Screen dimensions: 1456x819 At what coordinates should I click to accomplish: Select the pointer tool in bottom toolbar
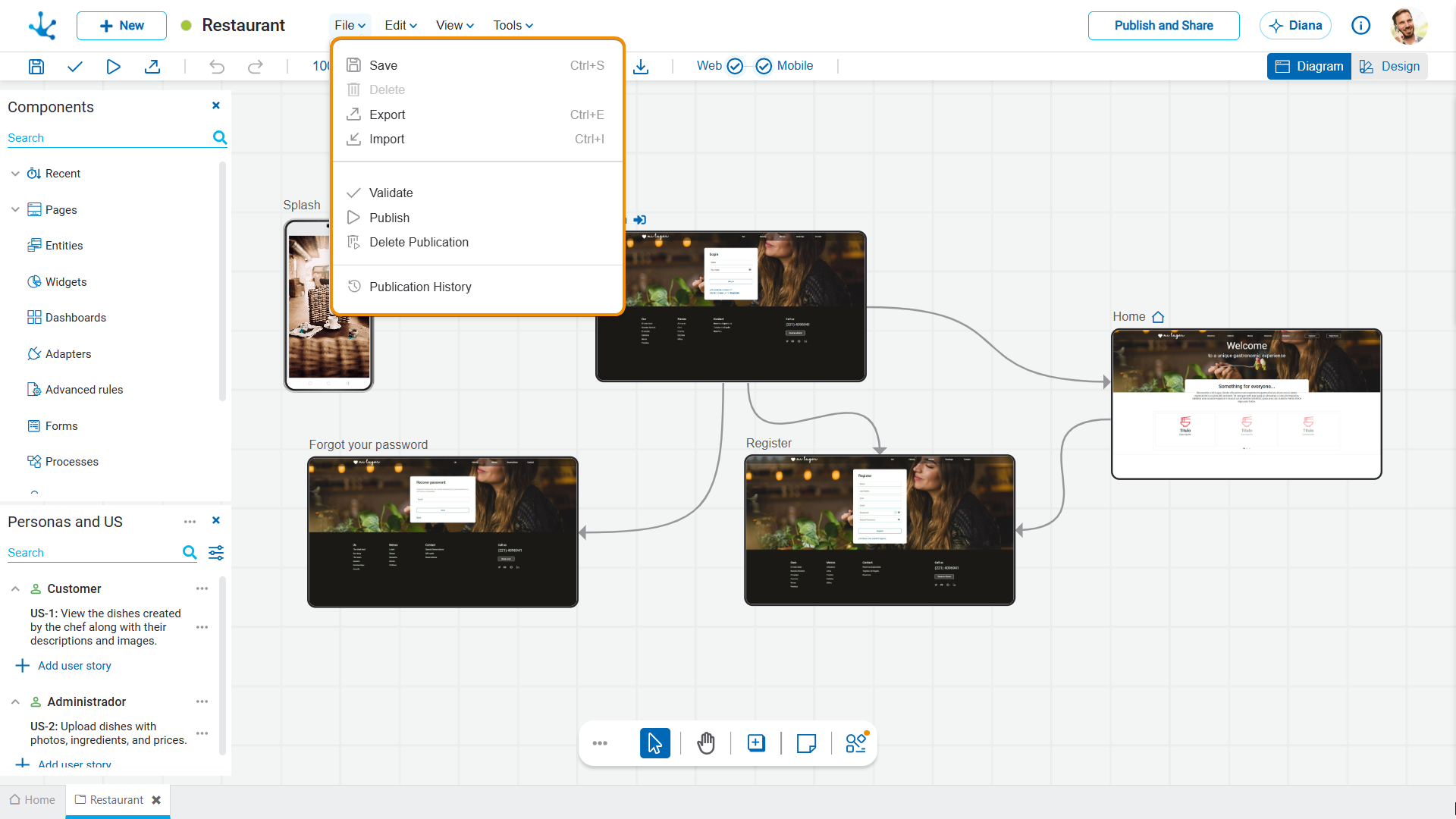pos(655,743)
